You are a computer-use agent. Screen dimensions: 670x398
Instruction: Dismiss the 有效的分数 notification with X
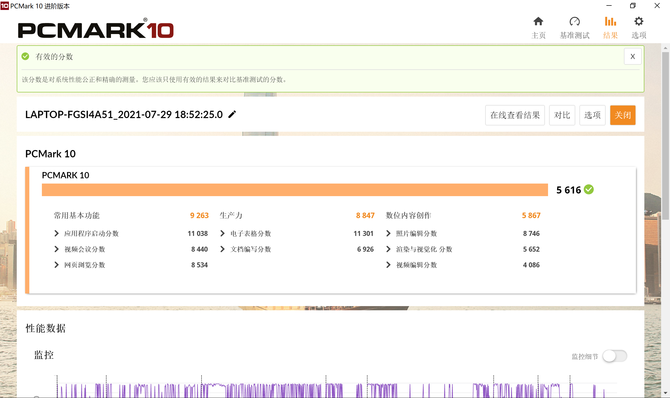pos(632,56)
